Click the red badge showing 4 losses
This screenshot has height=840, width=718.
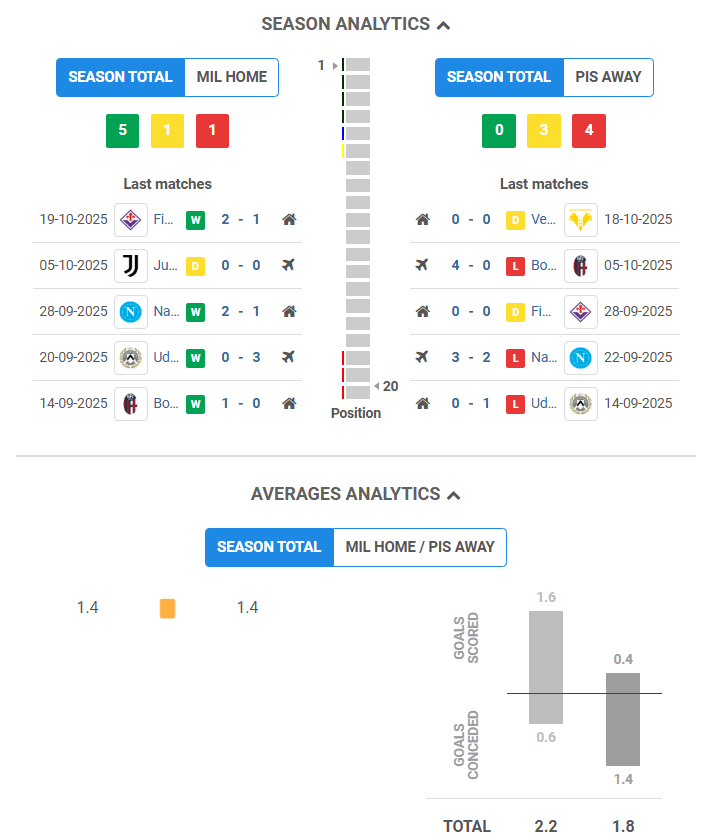[x=588, y=130]
